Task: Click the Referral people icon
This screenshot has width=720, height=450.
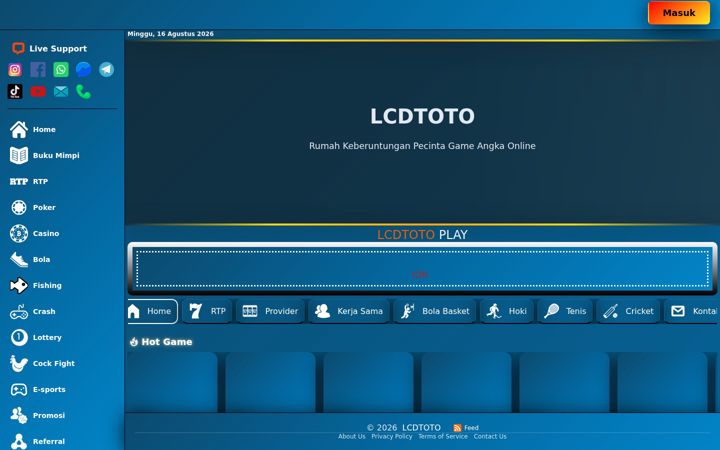Action: tap(19, 441)
